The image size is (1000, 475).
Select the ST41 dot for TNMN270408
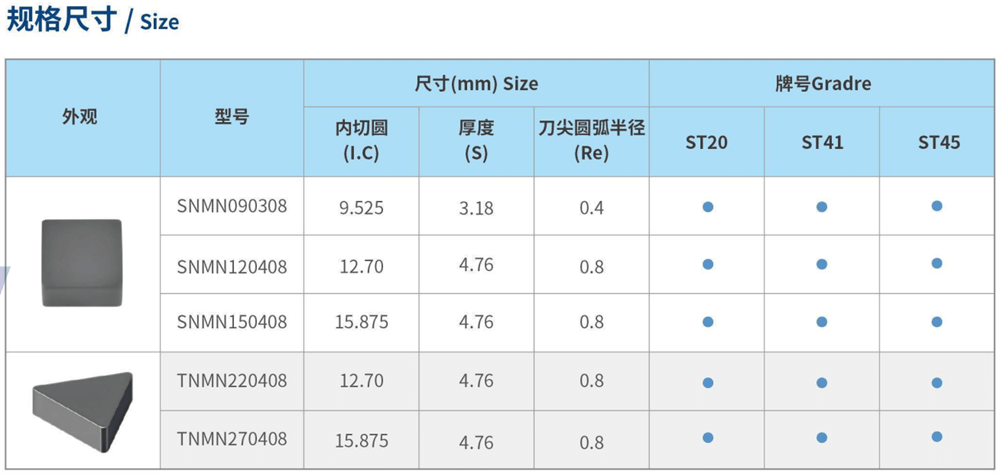821,438
